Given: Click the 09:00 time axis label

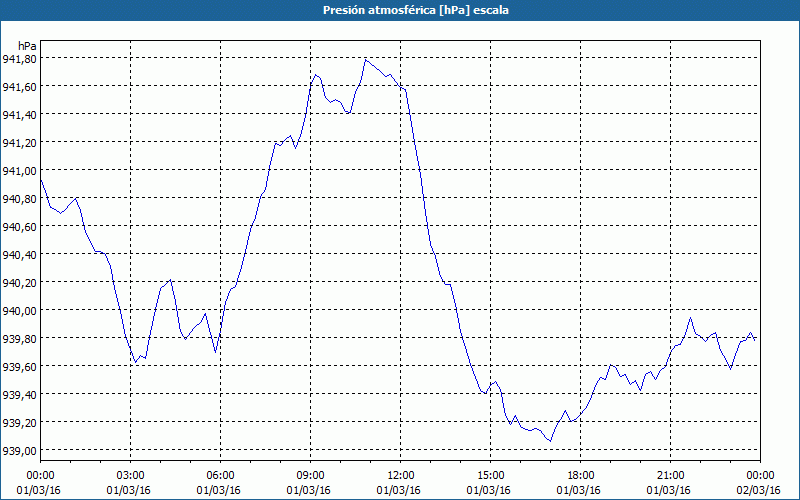Looking at the screenshot, I should (x=311, y=476).
